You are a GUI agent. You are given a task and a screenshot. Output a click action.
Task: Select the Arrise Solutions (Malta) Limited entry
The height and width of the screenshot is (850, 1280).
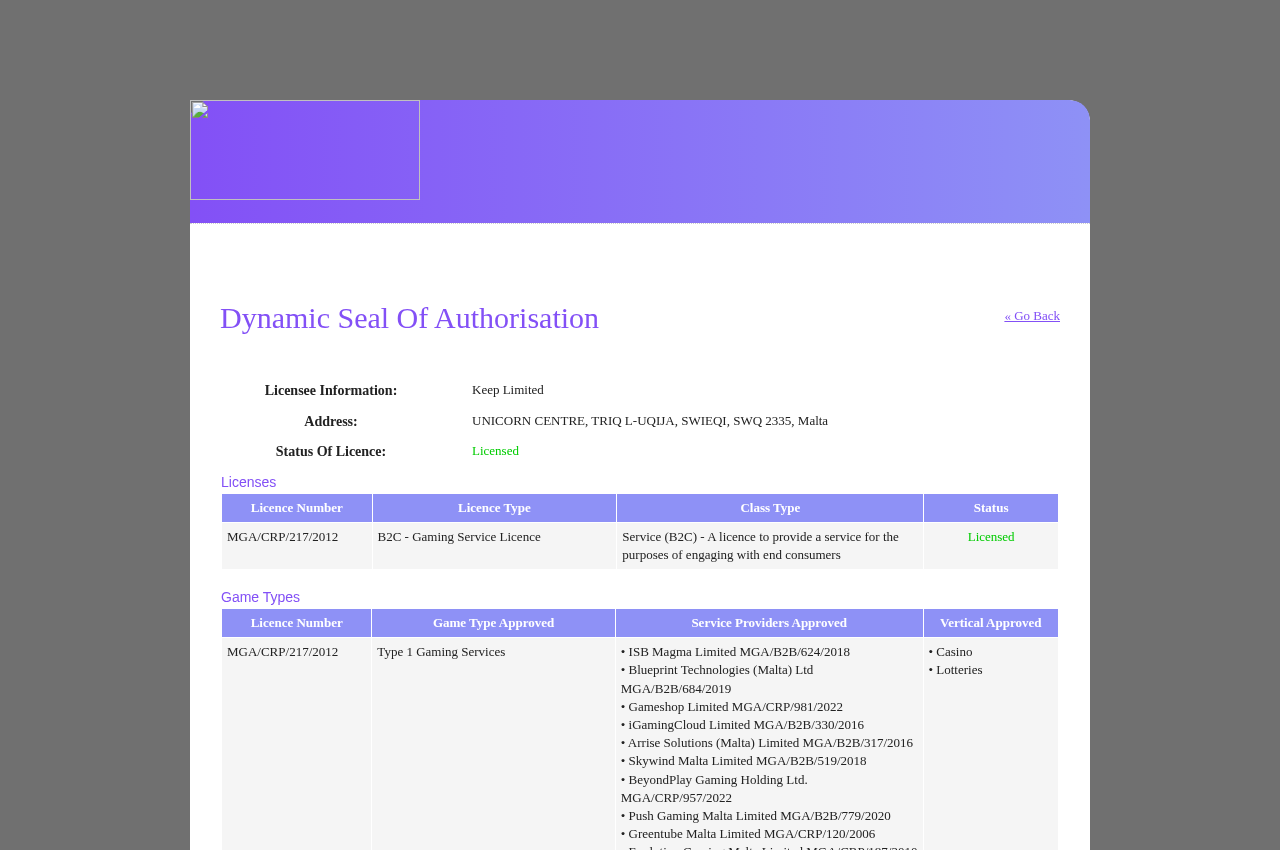pos(767,743)
